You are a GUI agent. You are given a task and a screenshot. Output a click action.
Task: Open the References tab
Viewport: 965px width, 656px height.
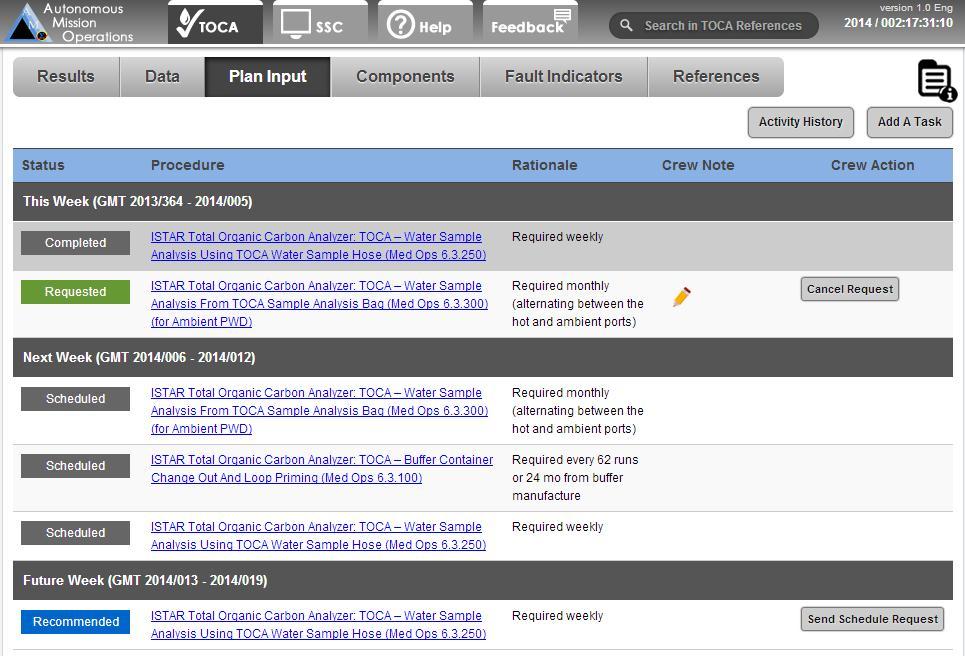click(x=716, y=76)
